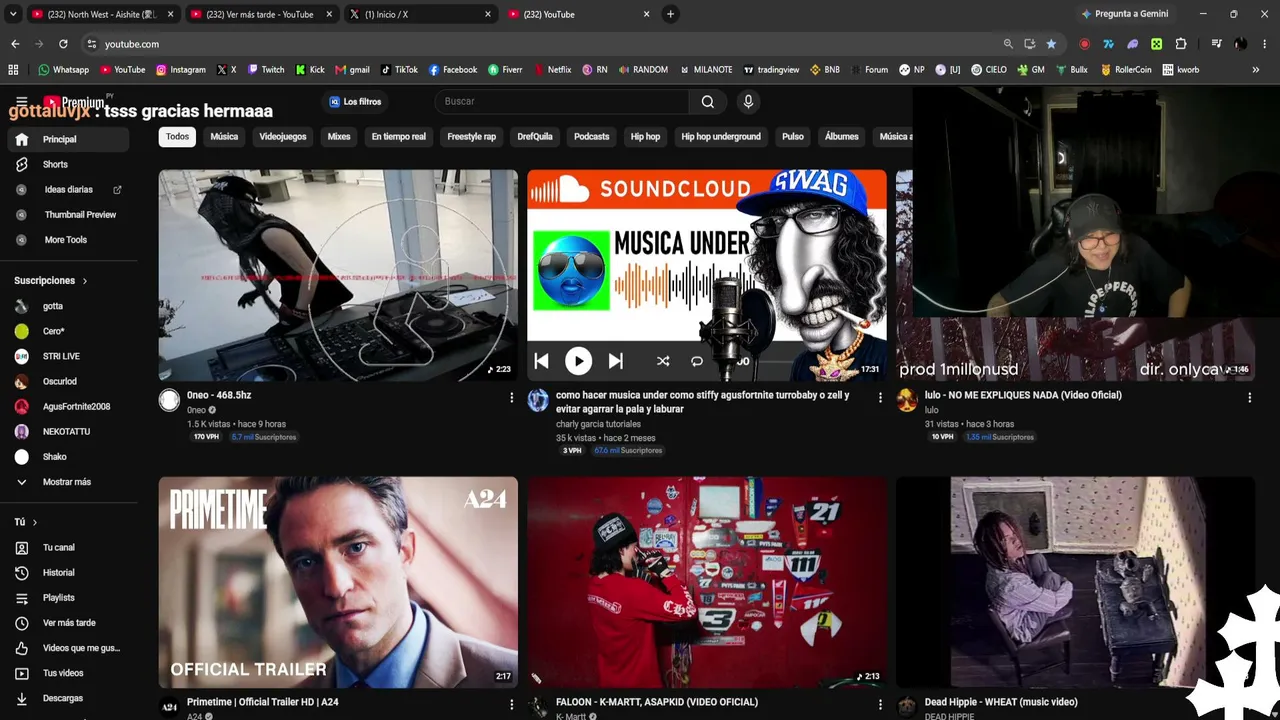Image resolution: width=1280 pixels, height=720 pixels.
Task: Open the Dead Hippie - WHEAT video thumbnail
Action: click(x=1075, y=582)
